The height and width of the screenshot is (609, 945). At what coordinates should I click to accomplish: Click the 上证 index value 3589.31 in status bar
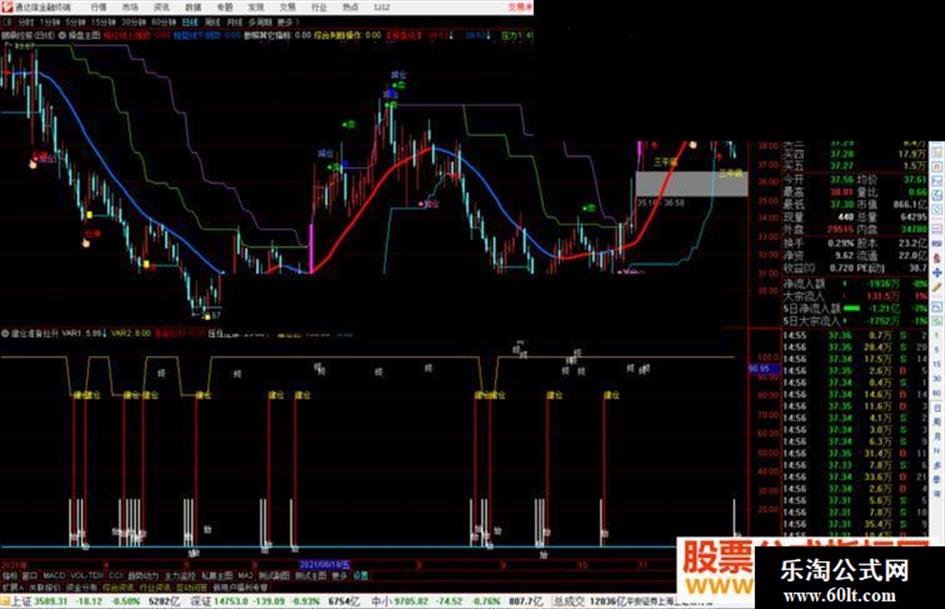point(50,601)
